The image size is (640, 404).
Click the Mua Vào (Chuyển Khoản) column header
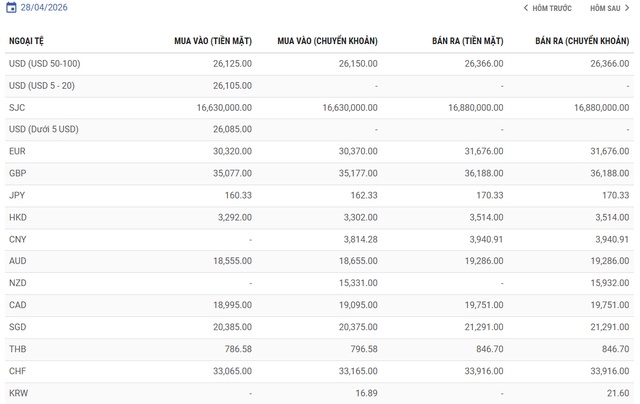(327, 41)
